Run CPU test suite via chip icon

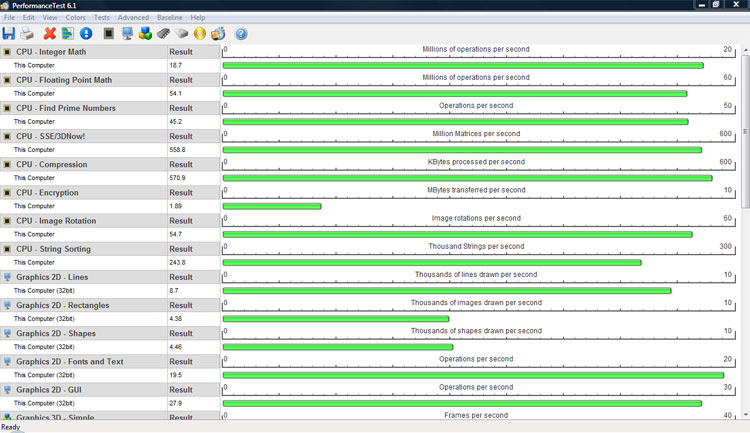[x=109, y=33]
